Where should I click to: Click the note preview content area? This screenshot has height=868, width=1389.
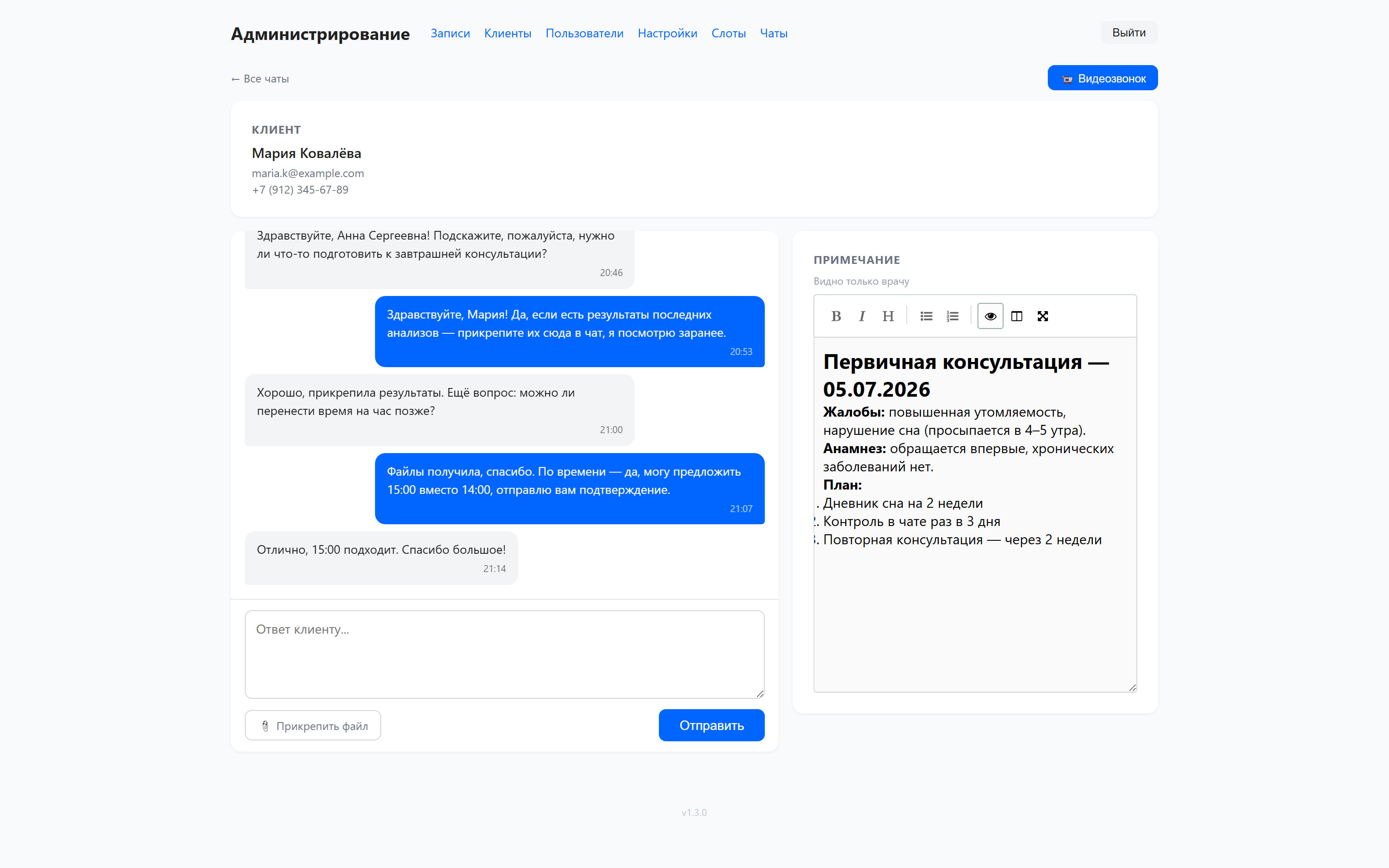click(974, 514)
